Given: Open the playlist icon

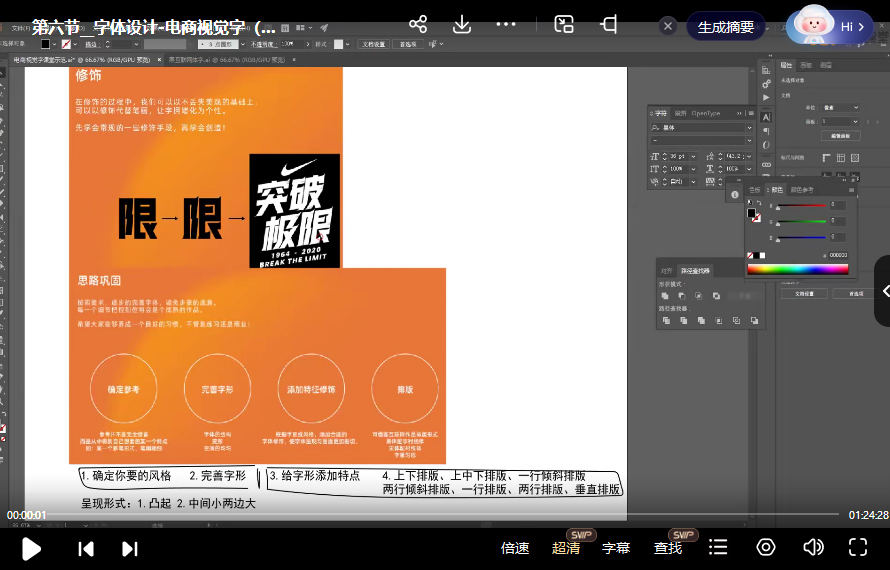Looking at the screenshot, I should 718,547.
